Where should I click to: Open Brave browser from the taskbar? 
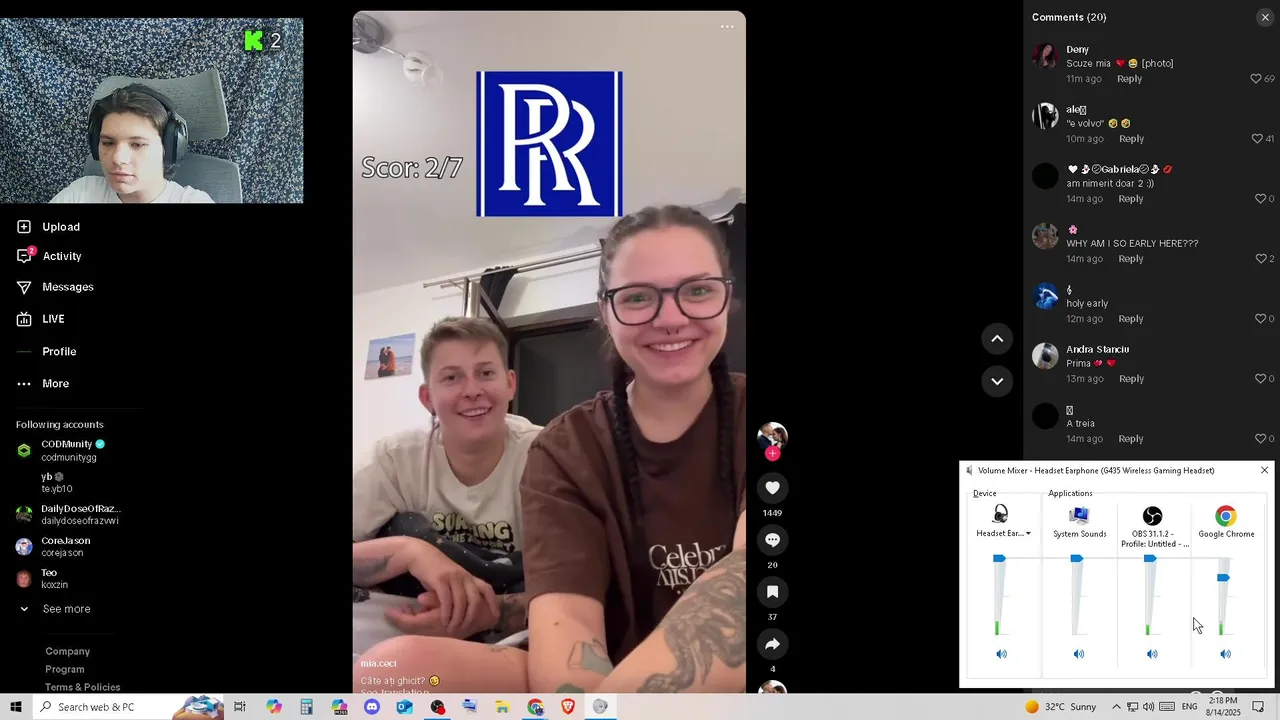coord(568,707)
